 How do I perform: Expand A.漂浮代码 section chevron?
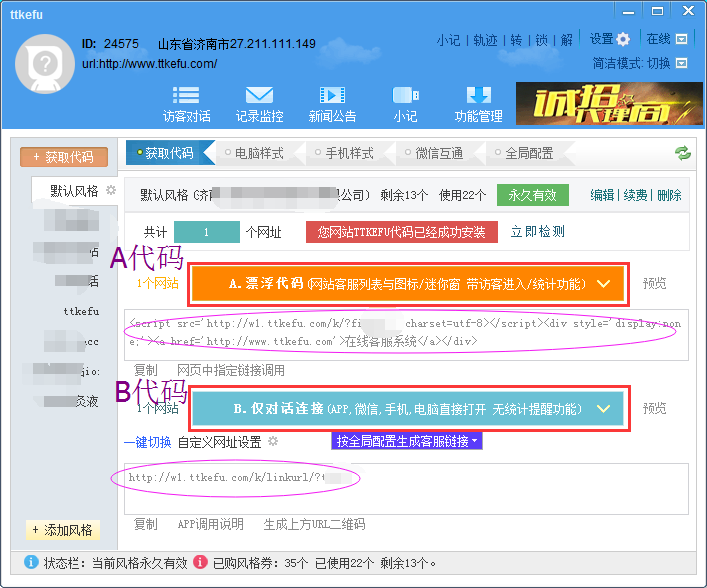(x=603, y=284)
